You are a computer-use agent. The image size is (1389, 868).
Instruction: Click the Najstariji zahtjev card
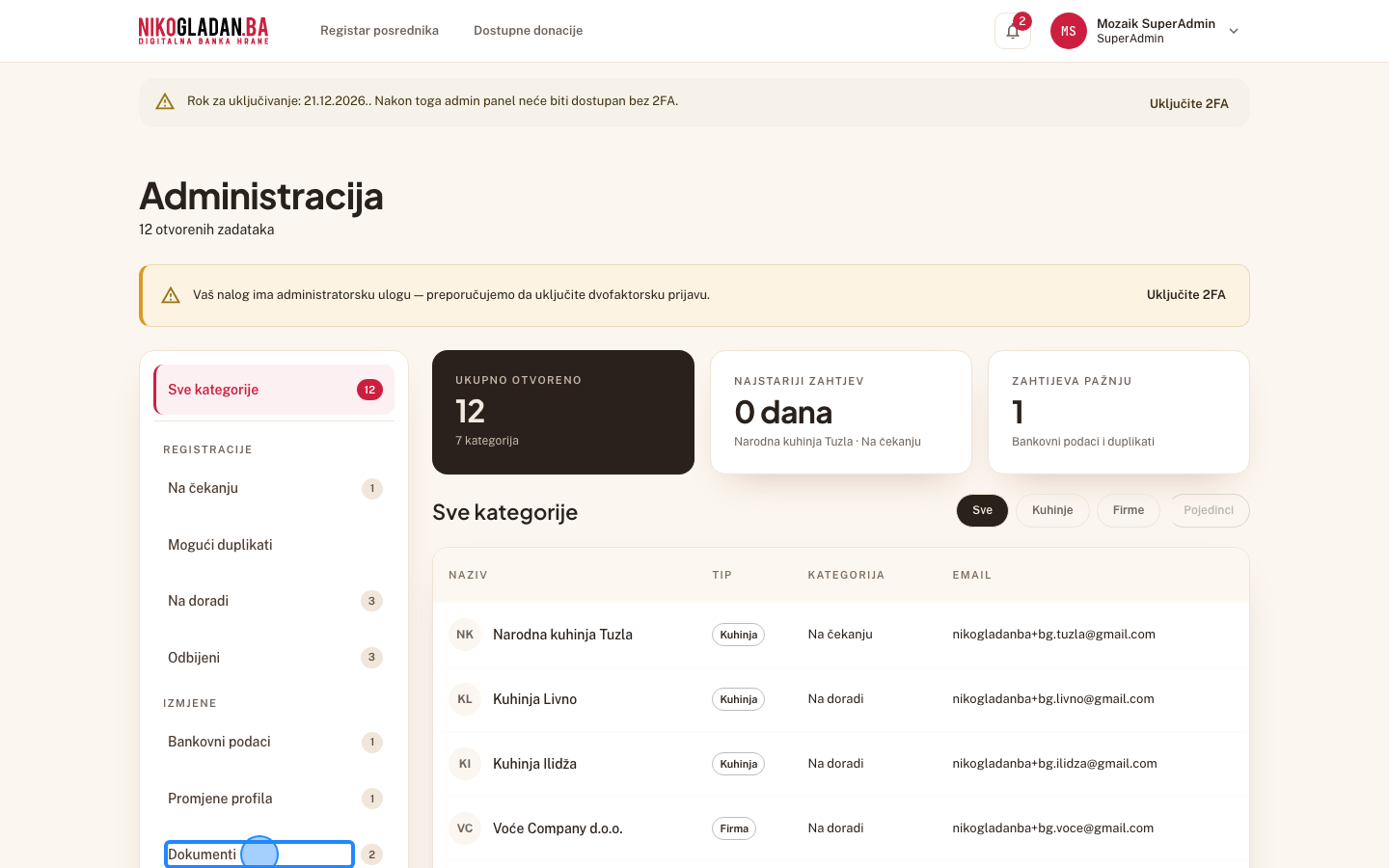coord(841,412)
